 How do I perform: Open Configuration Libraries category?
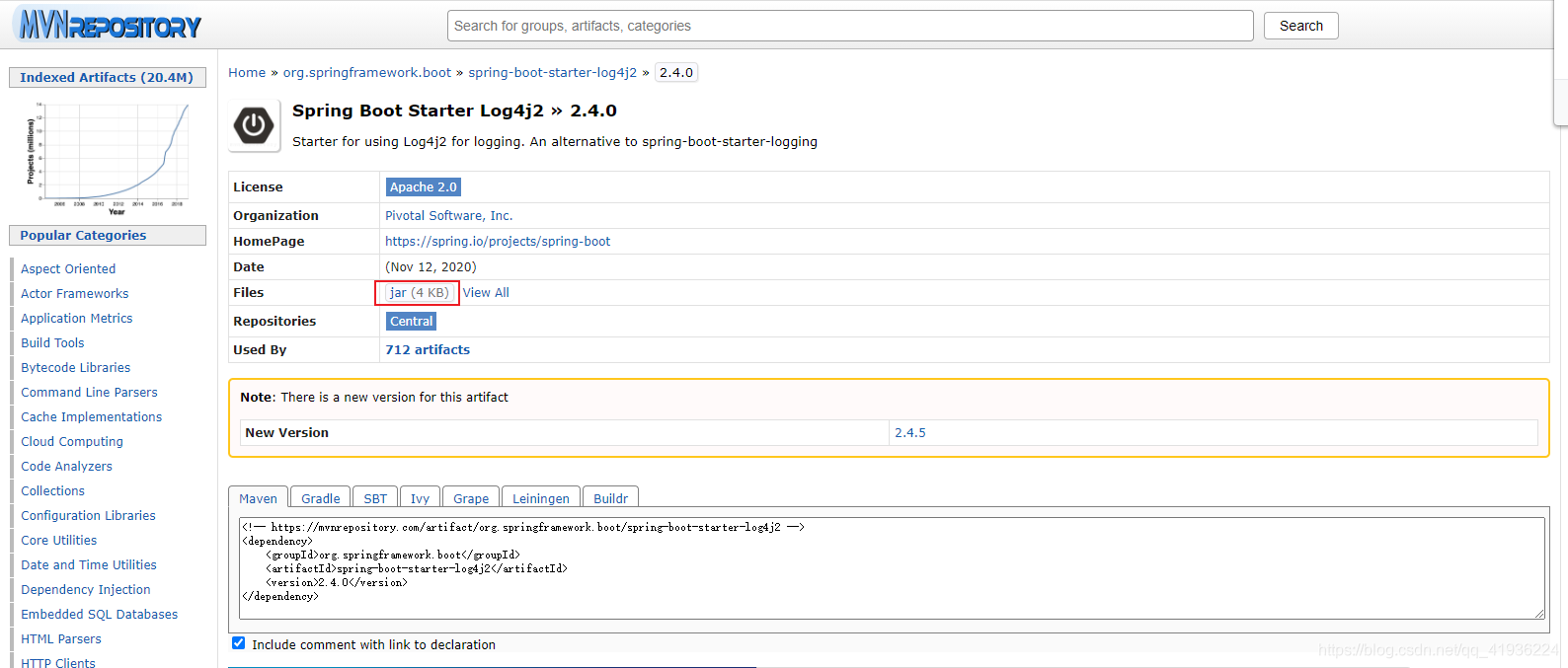coord(89,515)
